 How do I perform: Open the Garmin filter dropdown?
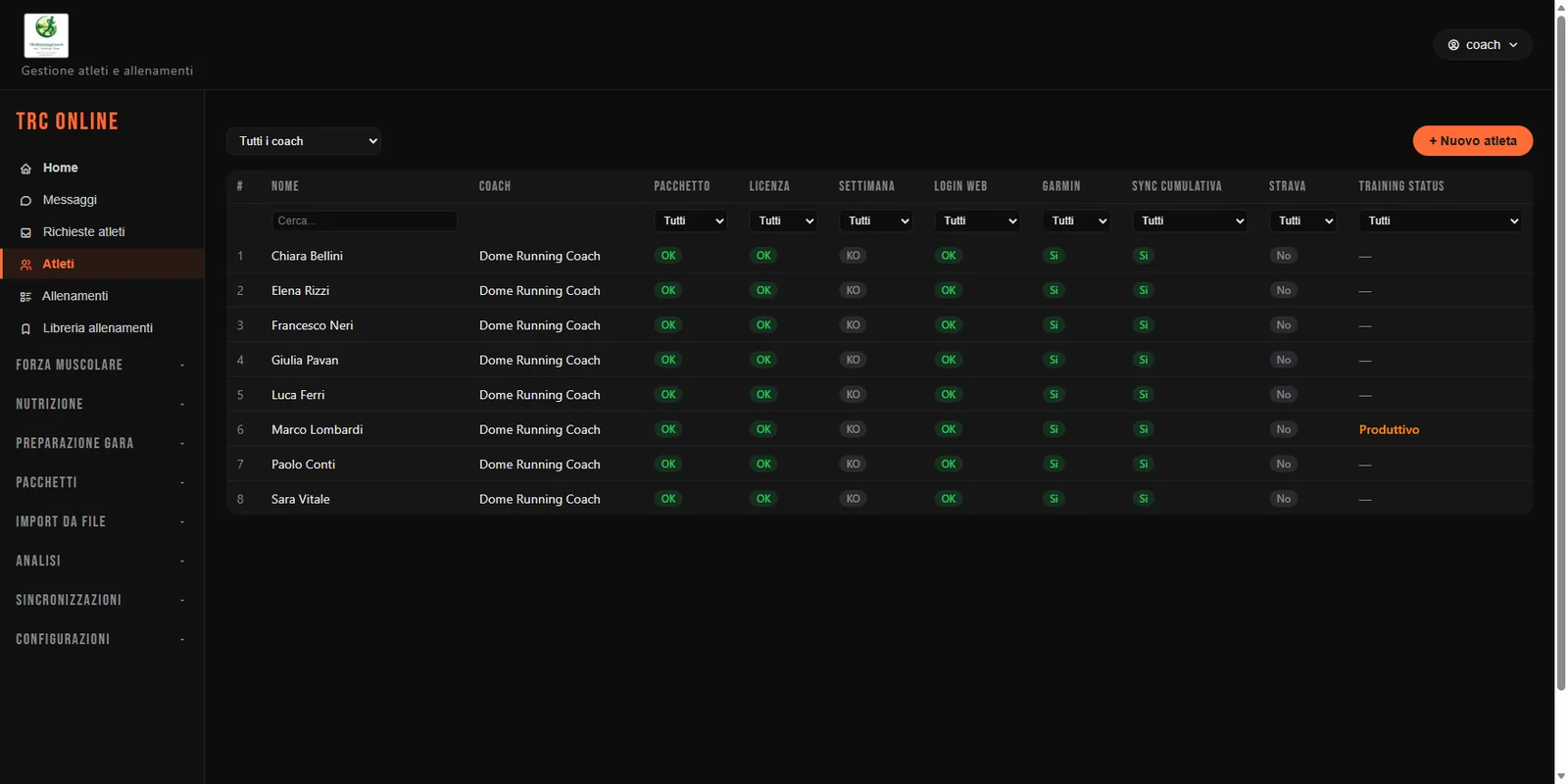(x=1077, y=220)
